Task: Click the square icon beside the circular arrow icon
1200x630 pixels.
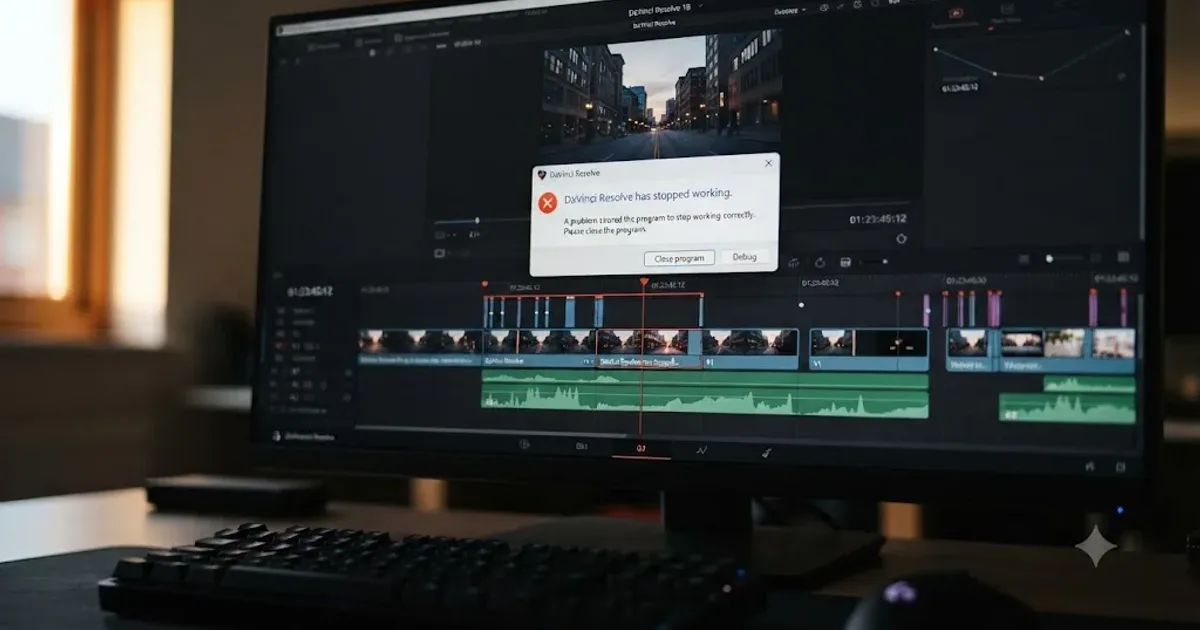Action: [846, 262]
